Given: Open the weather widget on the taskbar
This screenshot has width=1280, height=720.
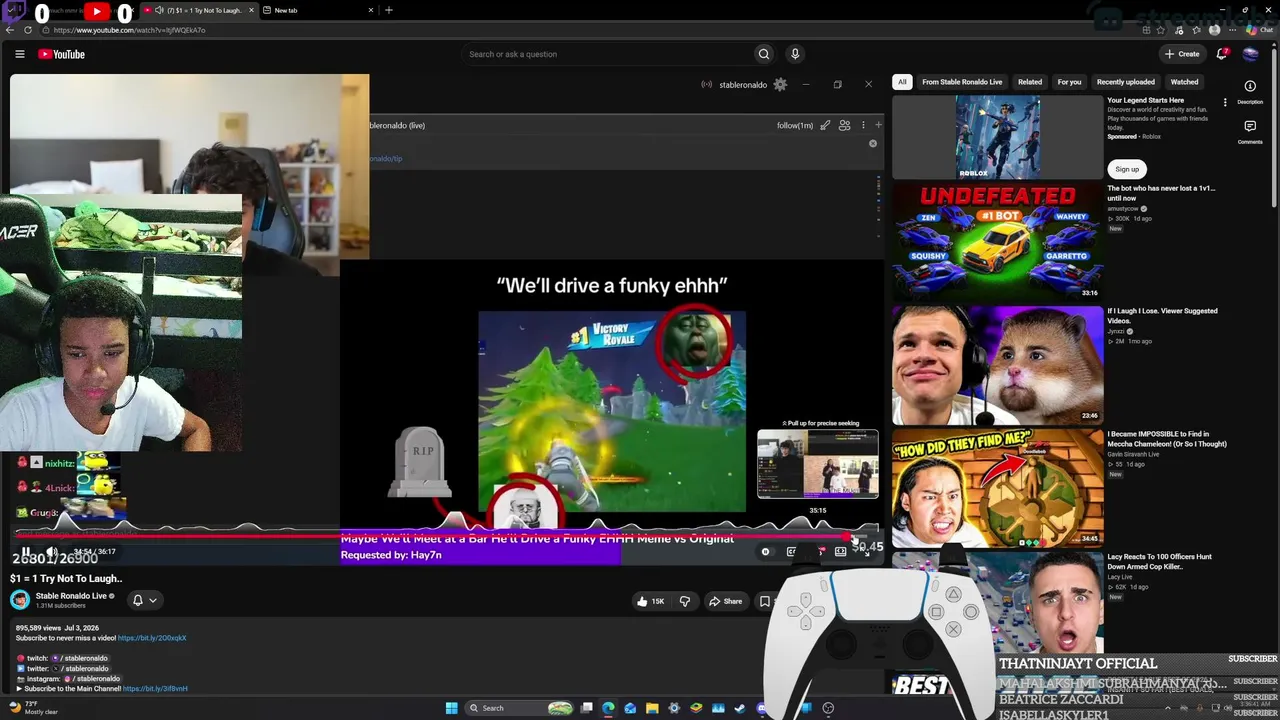Looking at the screenshot, I should click(x=33, y=708).
